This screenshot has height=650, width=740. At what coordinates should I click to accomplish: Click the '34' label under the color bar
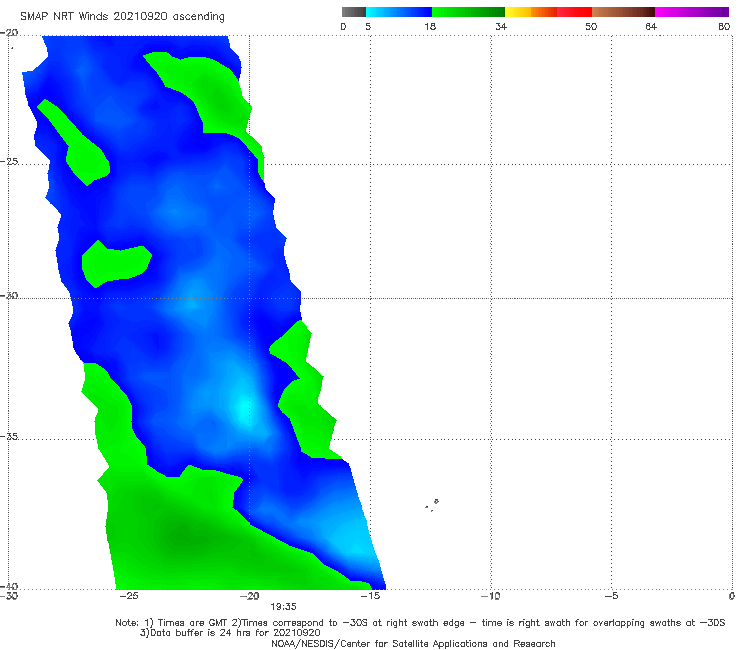point(501,27)
